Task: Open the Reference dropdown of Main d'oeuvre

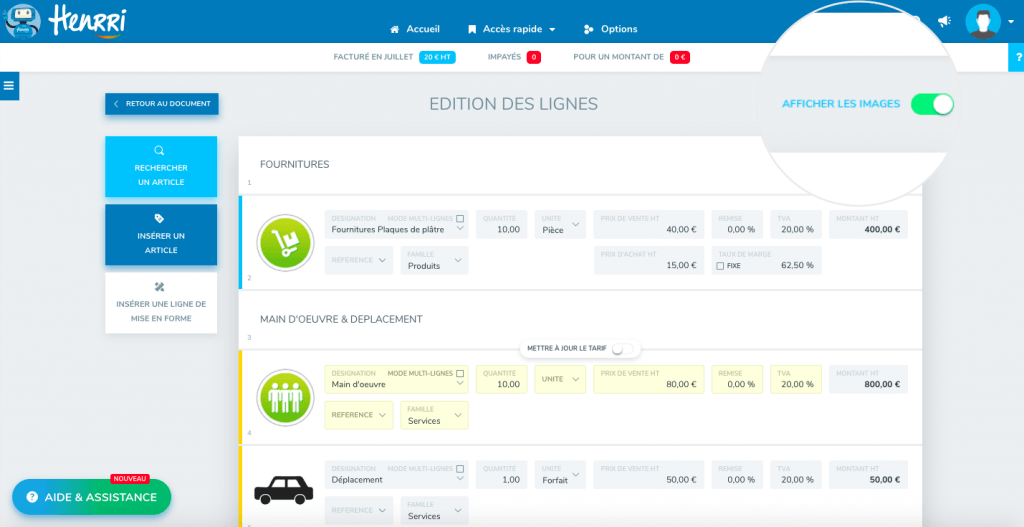Action: point(358,415)
